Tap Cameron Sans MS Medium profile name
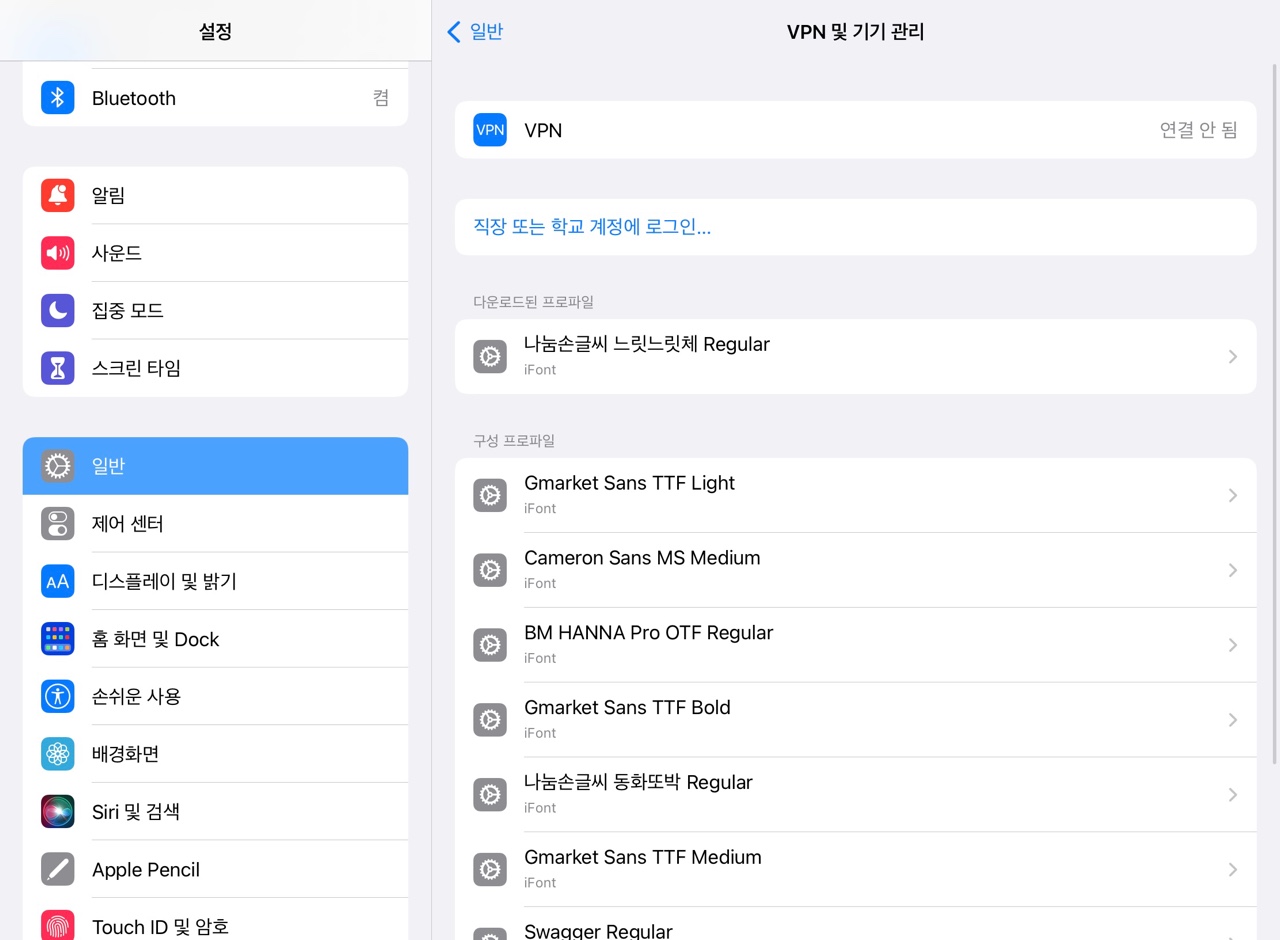 coord(642,558)
